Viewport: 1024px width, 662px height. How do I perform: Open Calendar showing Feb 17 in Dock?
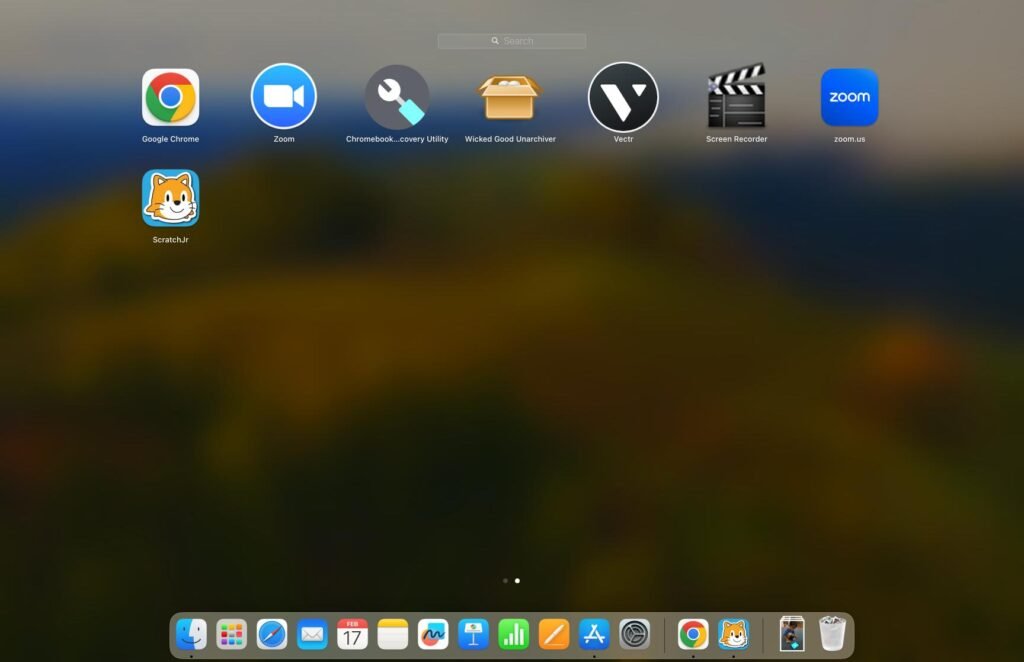[x=353, y=634]
